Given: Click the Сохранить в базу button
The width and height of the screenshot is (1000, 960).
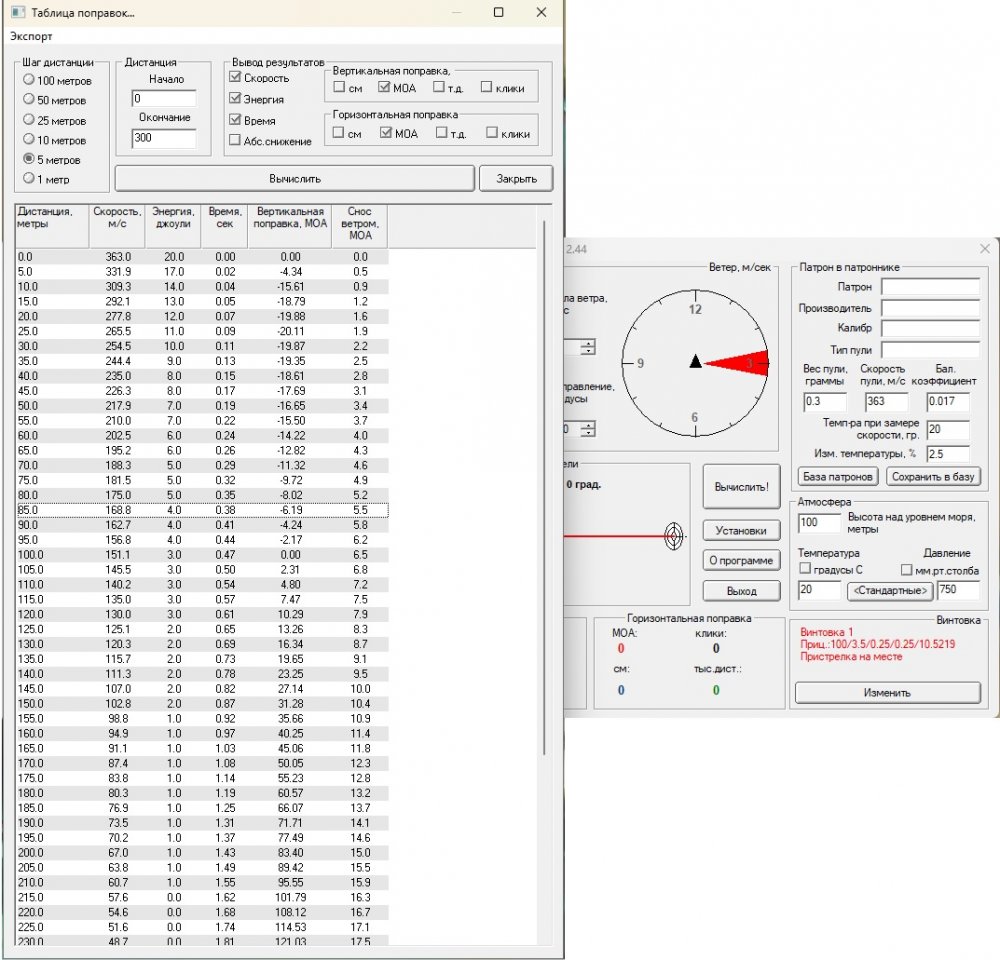Looking at the screenshot, I should [x=933, y=476].
